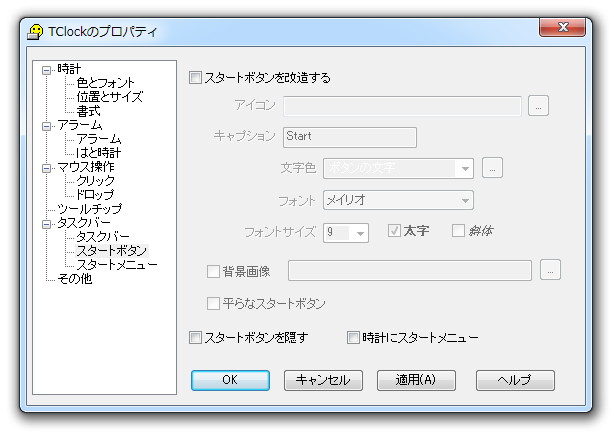This screenshot has width=614, height=435.
Task: Select child アラーム item under アラーム
Action: 99,139
